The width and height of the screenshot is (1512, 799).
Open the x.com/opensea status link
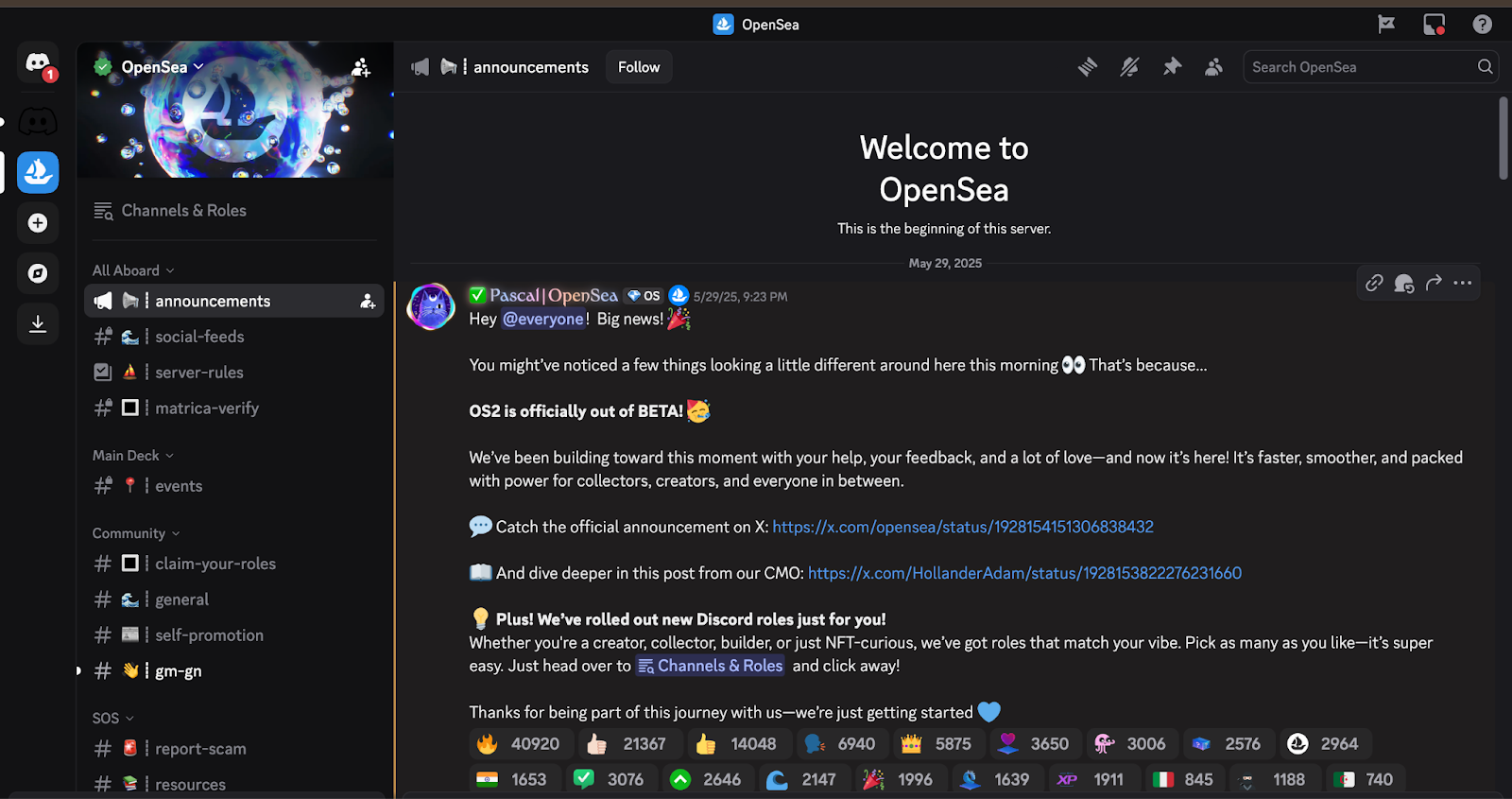coord(963,527)
